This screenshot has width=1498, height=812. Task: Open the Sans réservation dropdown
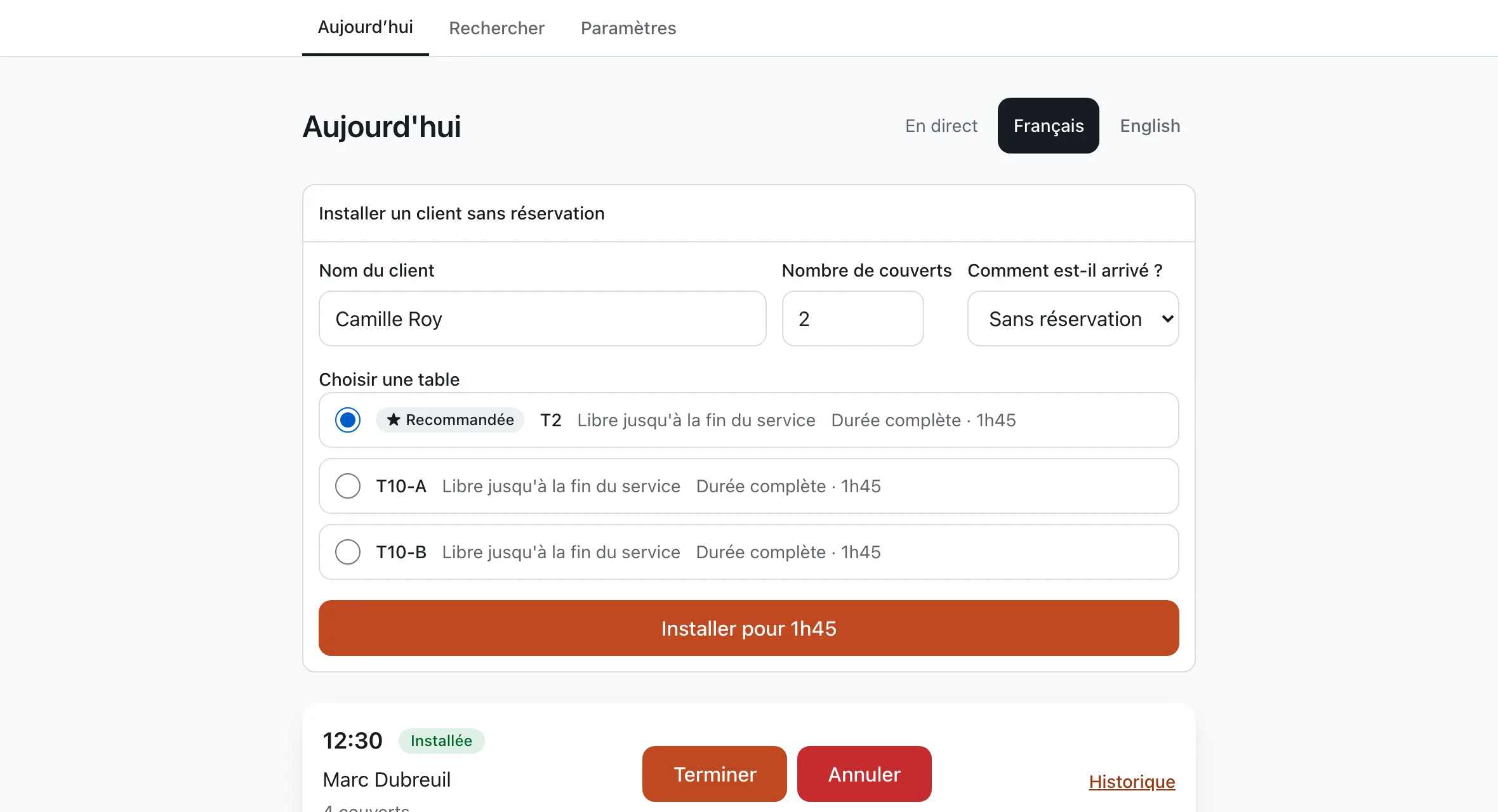1073,318
